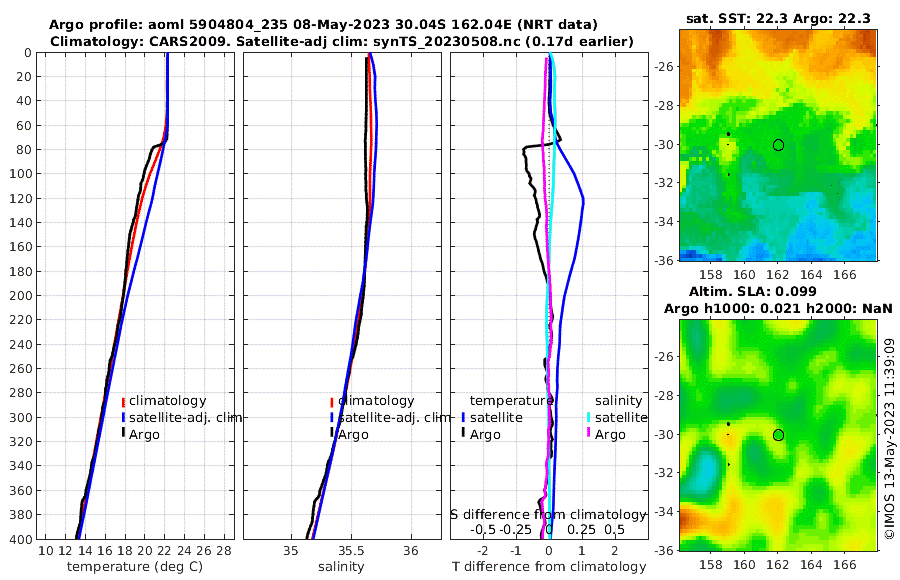The width and height of the screenshot is (900, 580).
Task: Click the Argo float circle on SLA map
Action: [778, 435]
